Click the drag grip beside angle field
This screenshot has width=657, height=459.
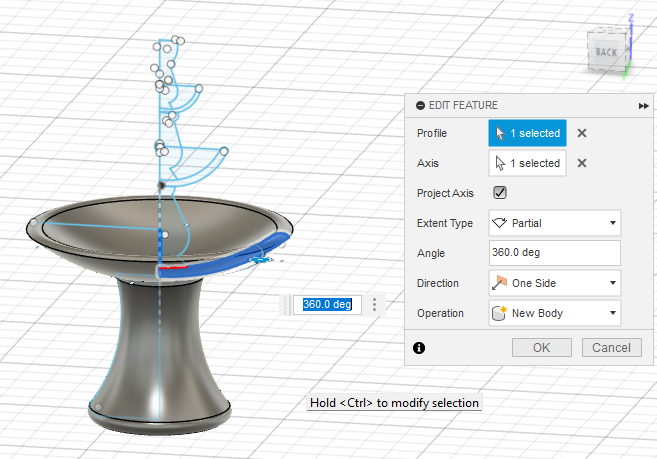tap(286, 305)
